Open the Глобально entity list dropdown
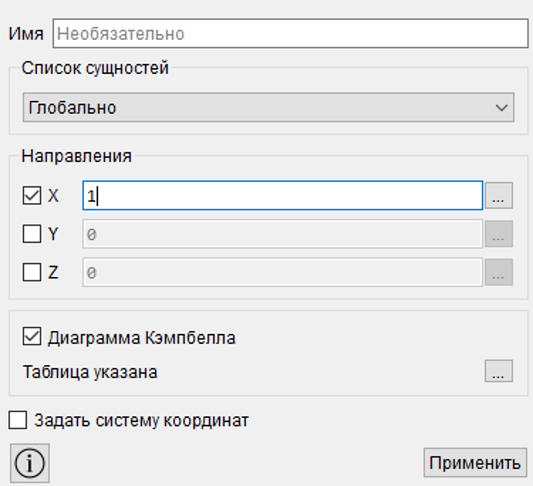533x486 pixels. (268, 107)
